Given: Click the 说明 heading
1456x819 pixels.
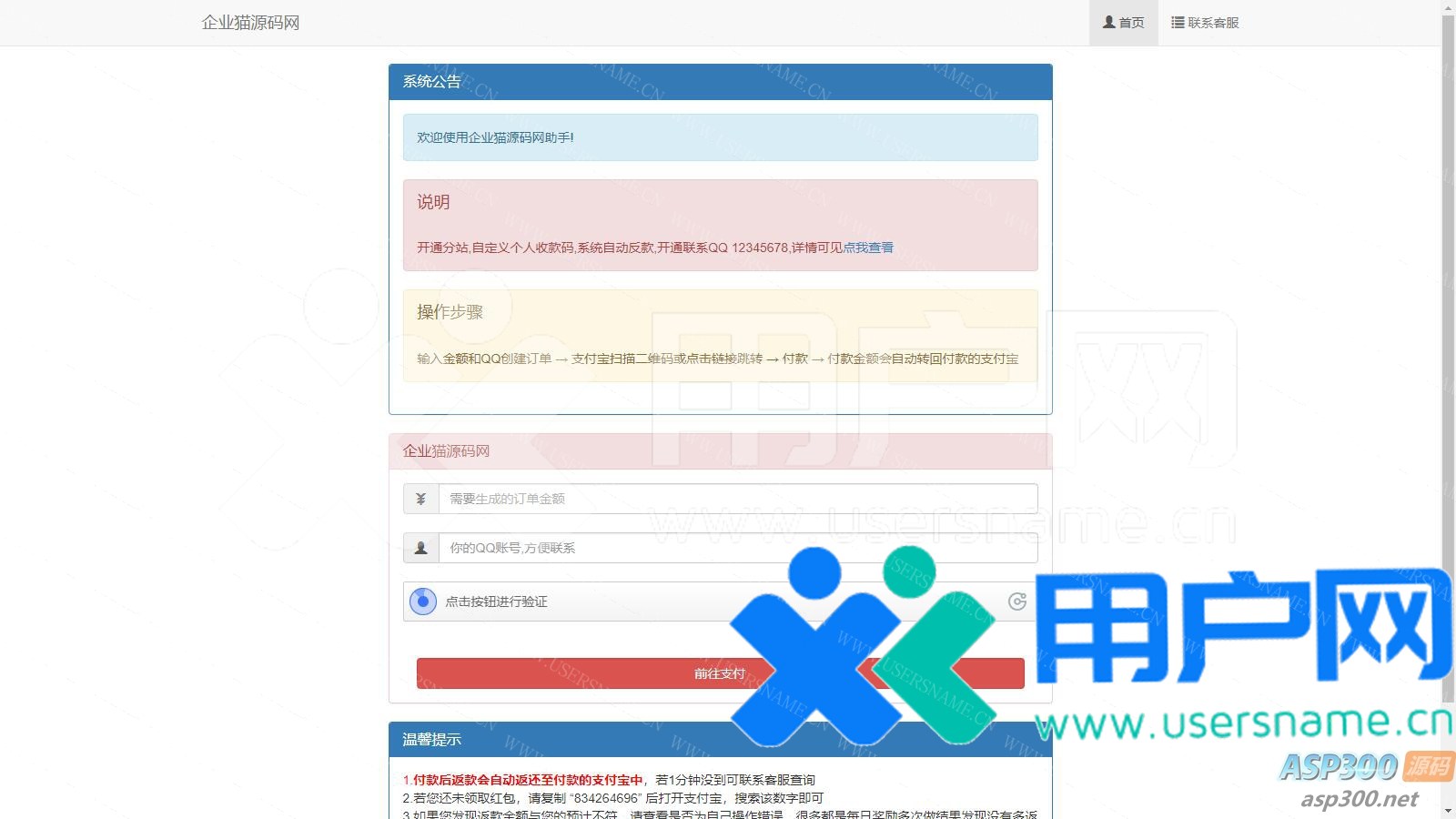Looking at the screenshot, I should click(433, 202).
